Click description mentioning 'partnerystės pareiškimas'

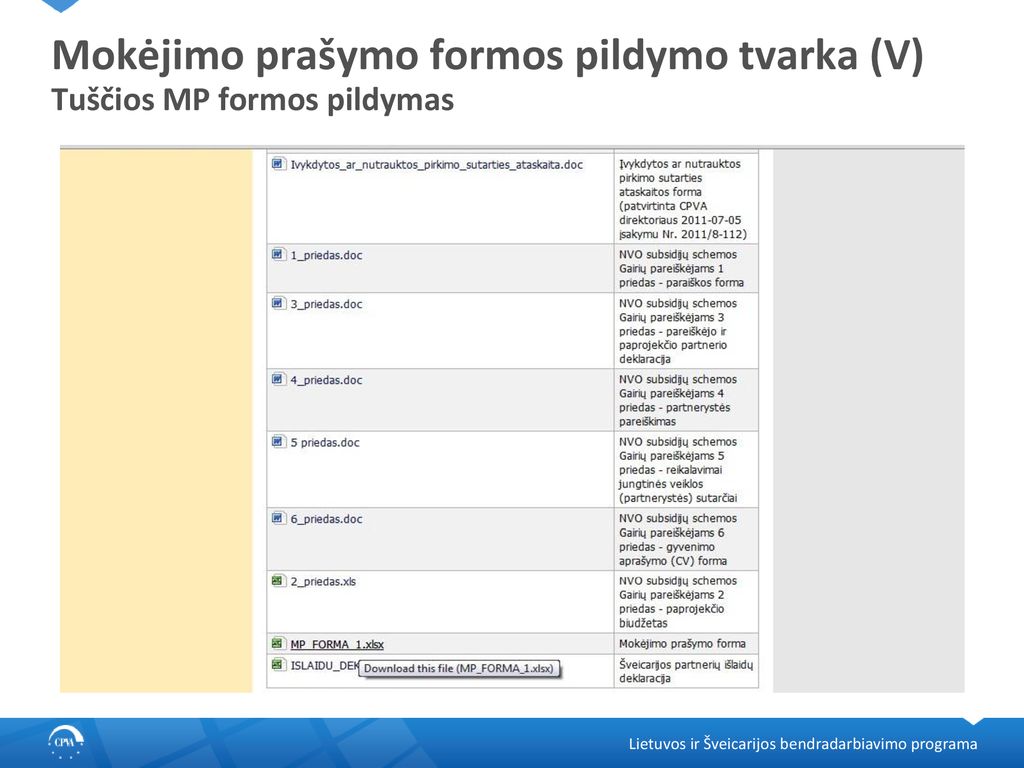coord(678,400)
